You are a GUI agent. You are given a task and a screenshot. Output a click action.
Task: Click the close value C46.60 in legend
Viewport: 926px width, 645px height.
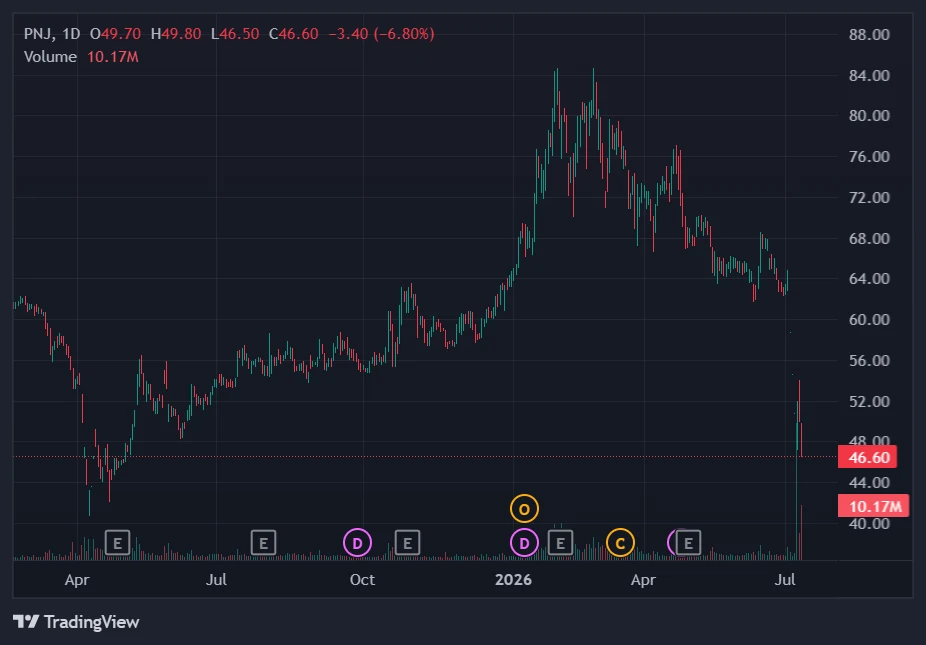[x=294, y=34]
